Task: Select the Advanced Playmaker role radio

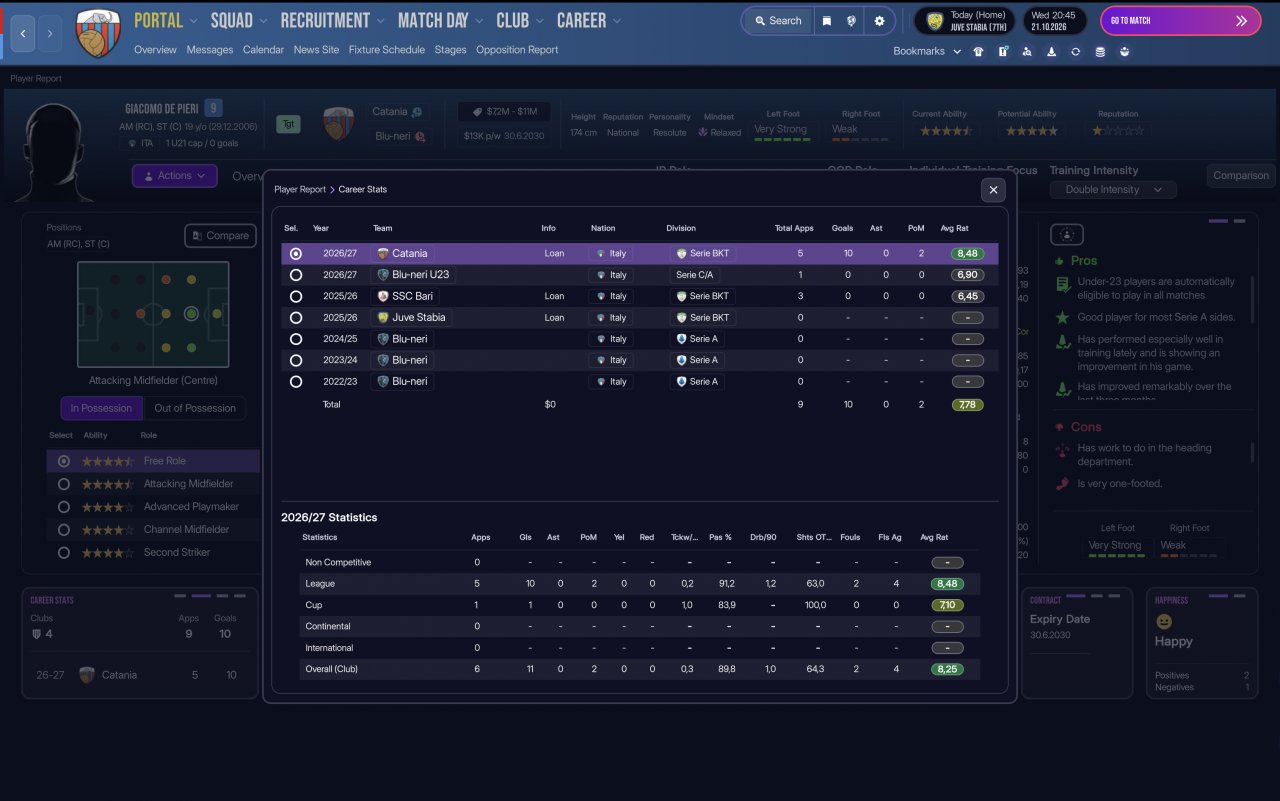Action: point(64,507)
